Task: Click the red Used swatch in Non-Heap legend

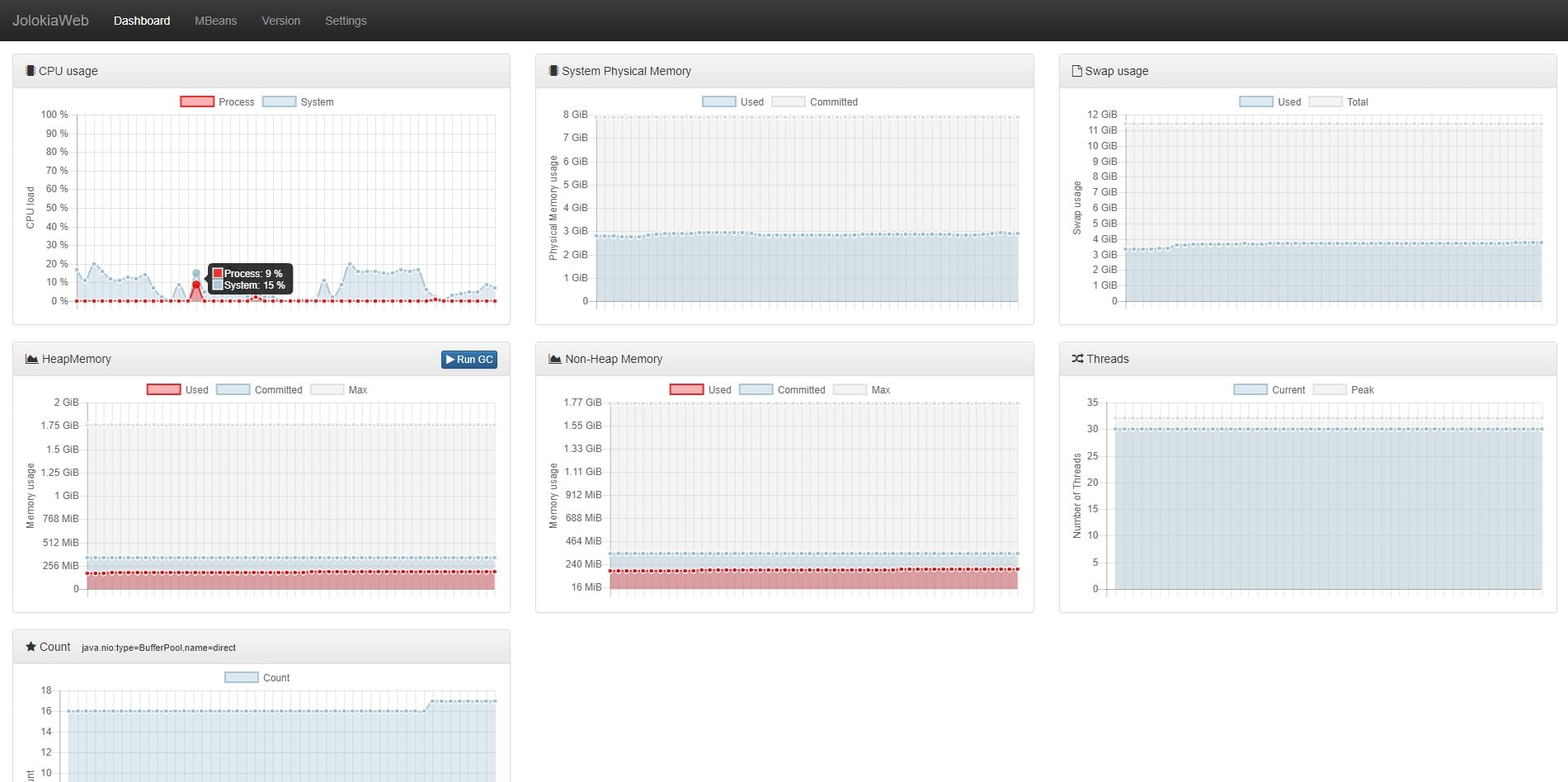Action: 686,390
